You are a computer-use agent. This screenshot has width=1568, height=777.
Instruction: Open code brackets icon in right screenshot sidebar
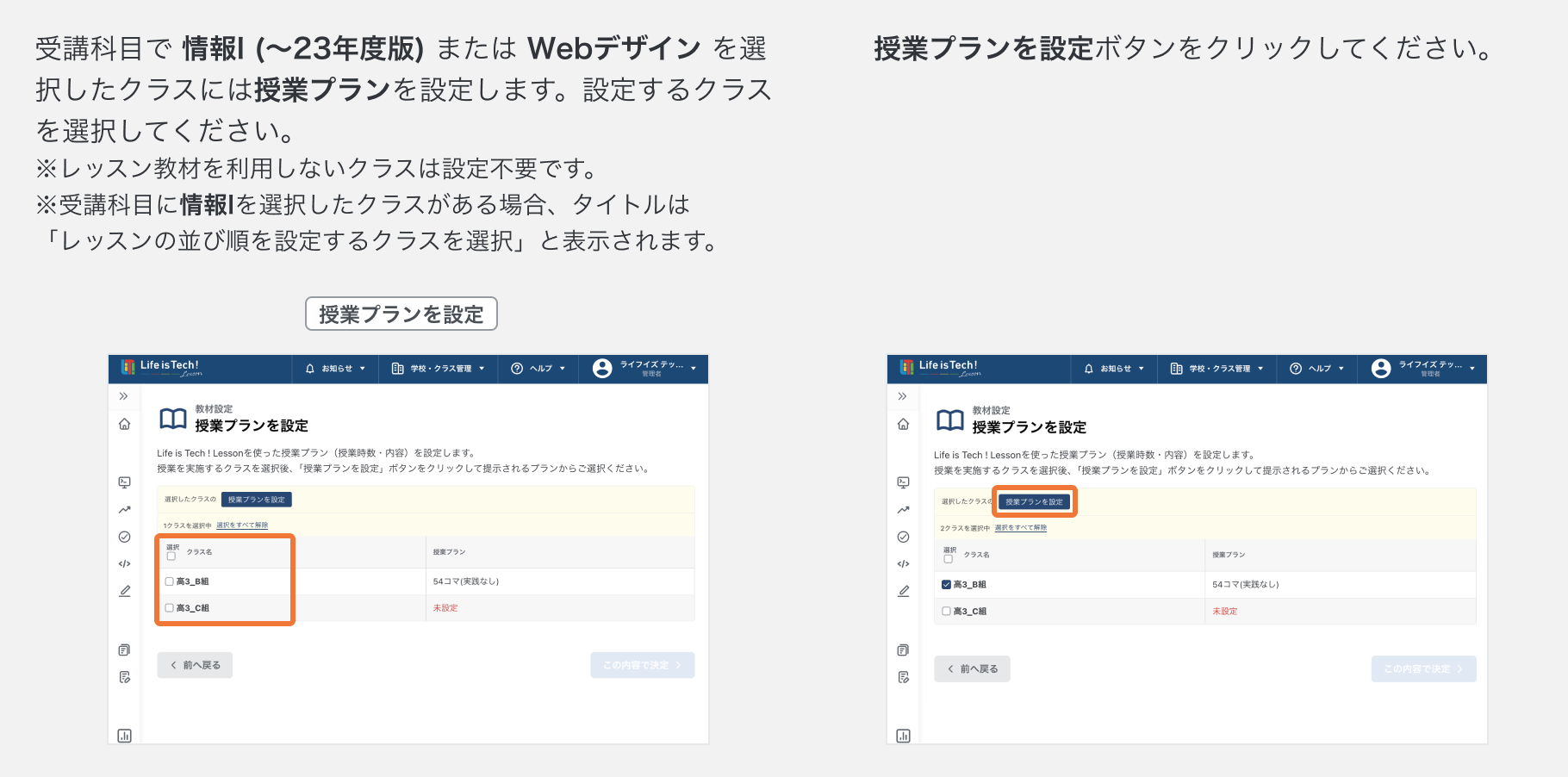[x=903, y=564]
